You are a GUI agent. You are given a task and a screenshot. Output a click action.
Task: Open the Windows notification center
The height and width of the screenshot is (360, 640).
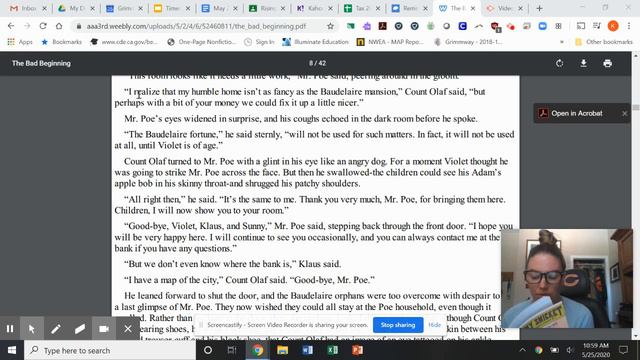click(623, 350)
